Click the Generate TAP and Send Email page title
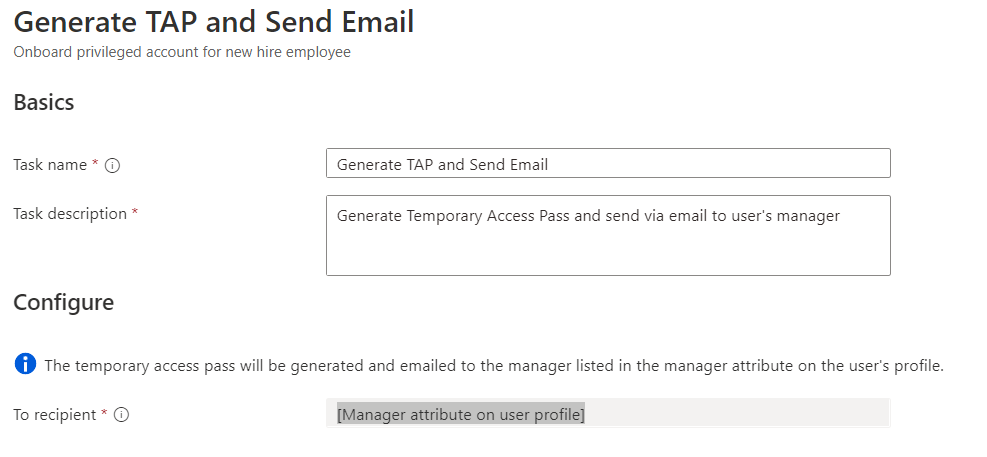The width and height of the screenshot is (987, 457). (x=214, y=23)
